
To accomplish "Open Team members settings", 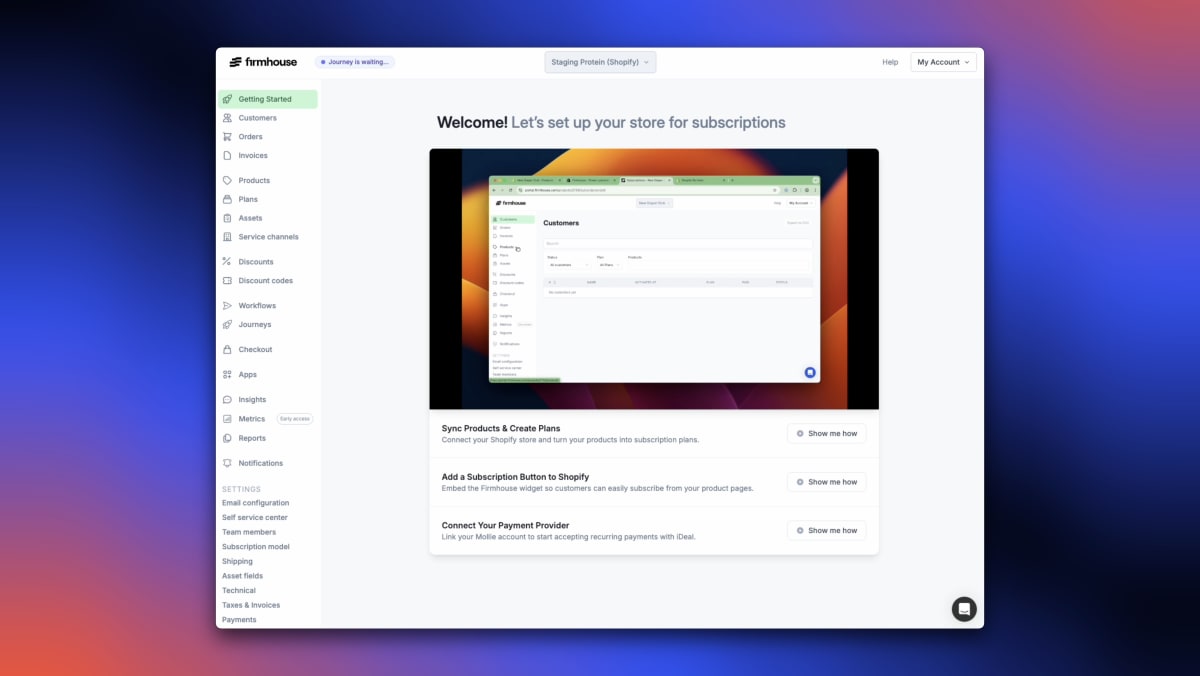I will click(x=249, y=532).
